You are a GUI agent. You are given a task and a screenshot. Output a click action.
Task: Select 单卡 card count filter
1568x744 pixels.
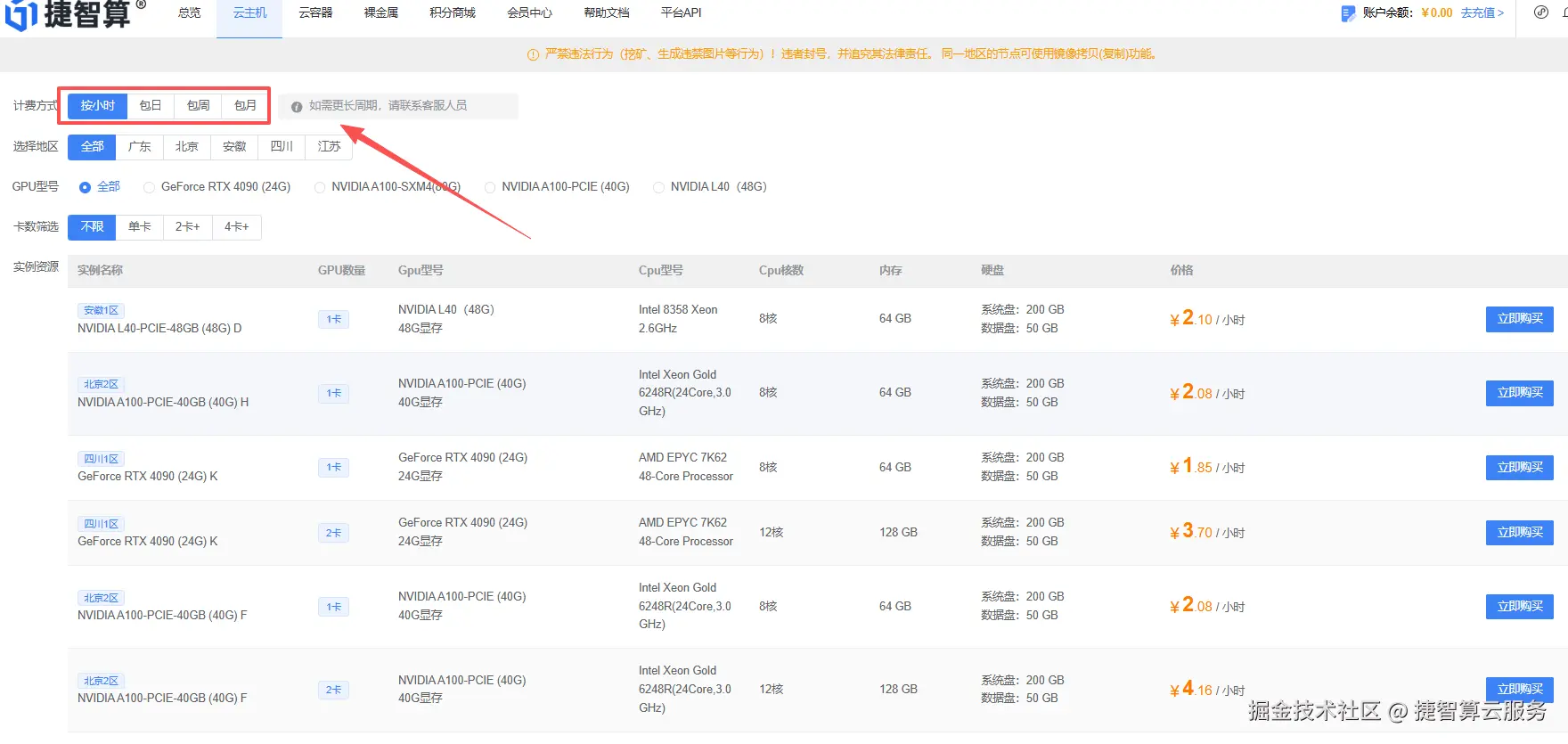pyautogui.click(x=139, y=227)
